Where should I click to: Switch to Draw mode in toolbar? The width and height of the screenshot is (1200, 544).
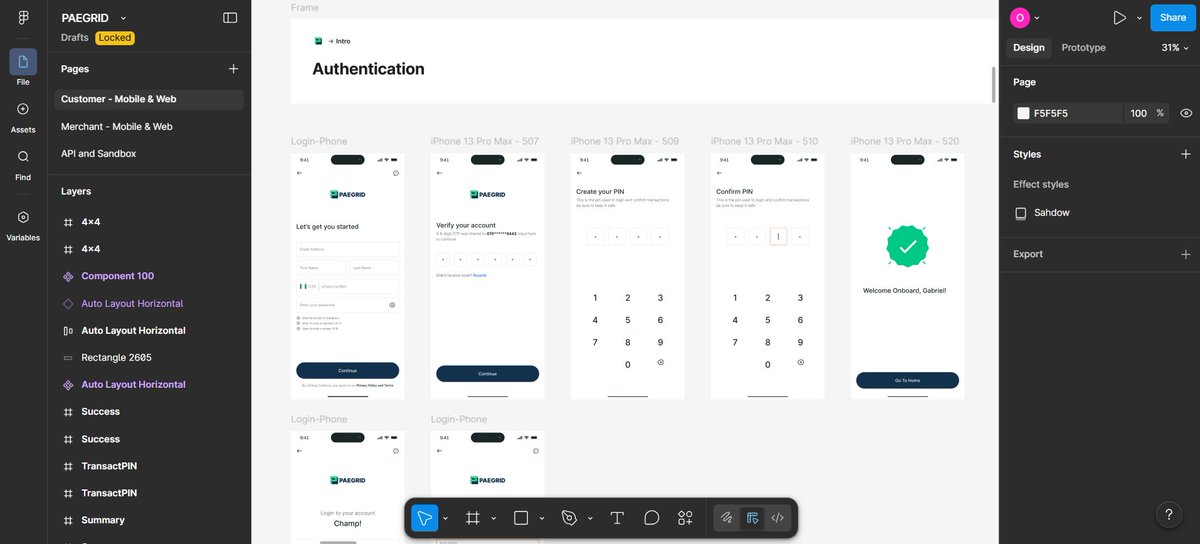[x=727, y=518]
